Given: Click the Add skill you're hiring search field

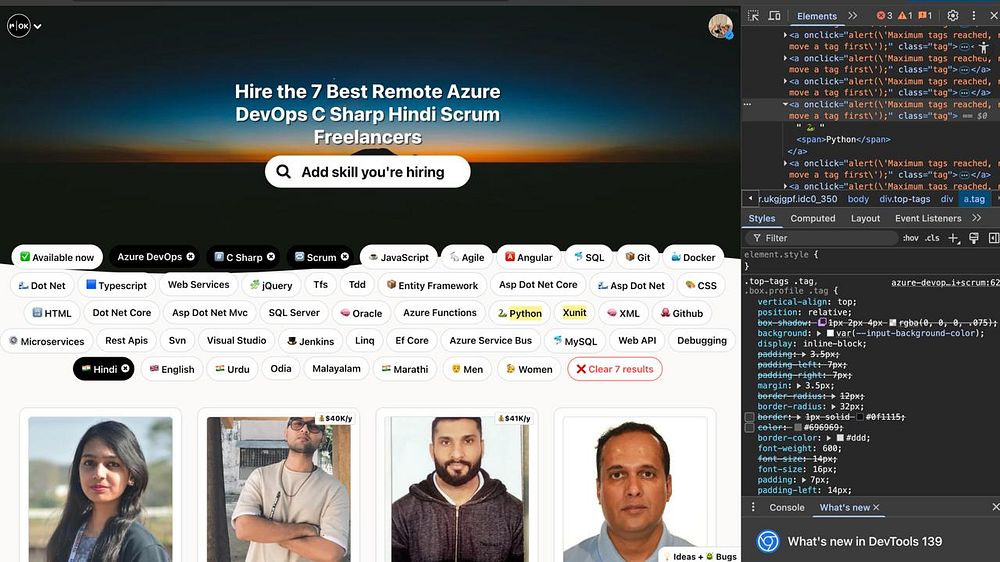Looking at the screenshot, I should coord(368,172).
